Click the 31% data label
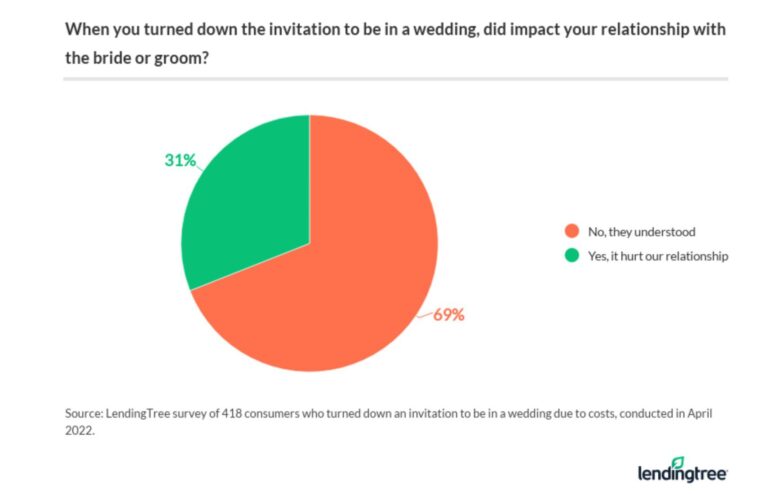 (x=180, y=160)
